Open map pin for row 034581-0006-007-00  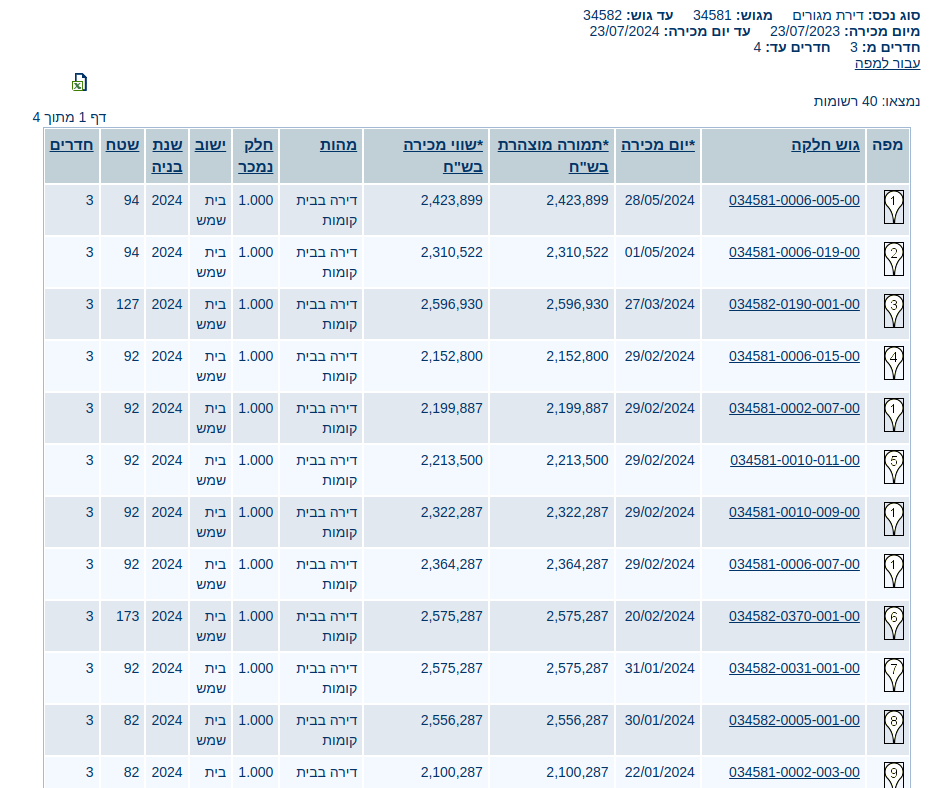[x=893, y=572]
